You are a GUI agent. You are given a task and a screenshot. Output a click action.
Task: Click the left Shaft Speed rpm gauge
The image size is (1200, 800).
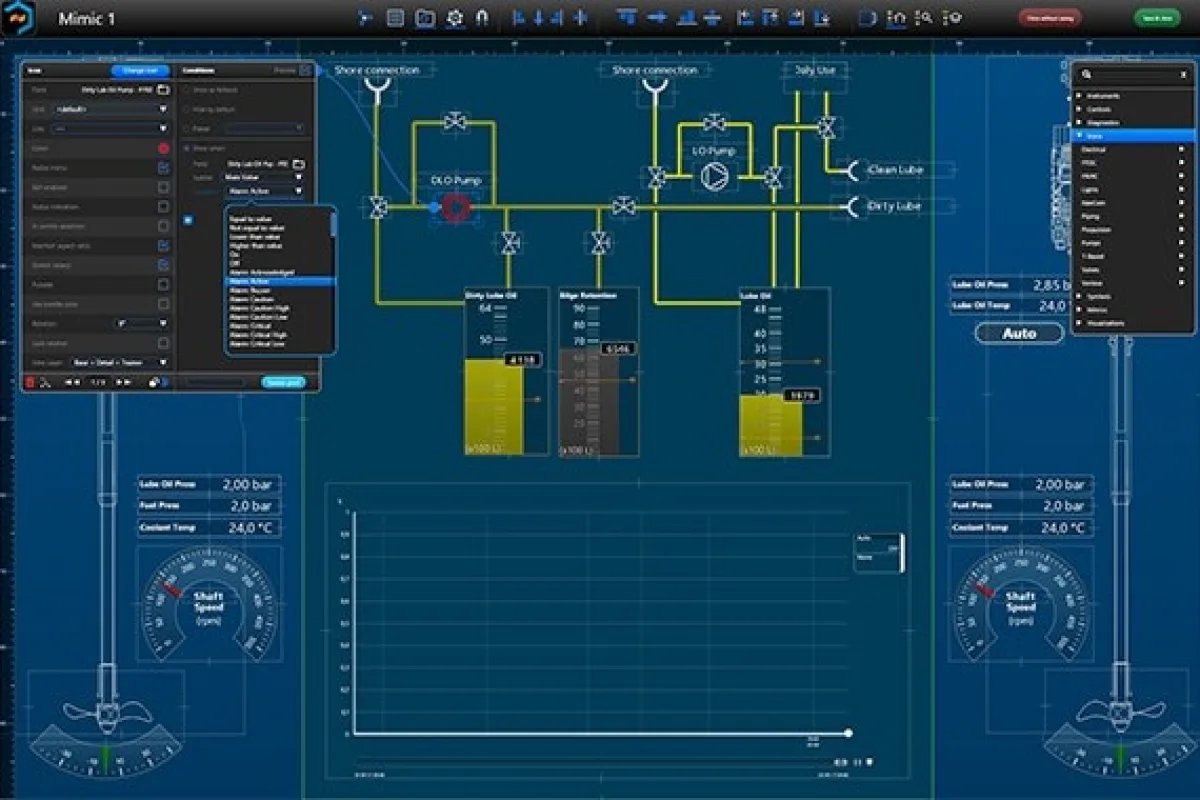[209, 605]
